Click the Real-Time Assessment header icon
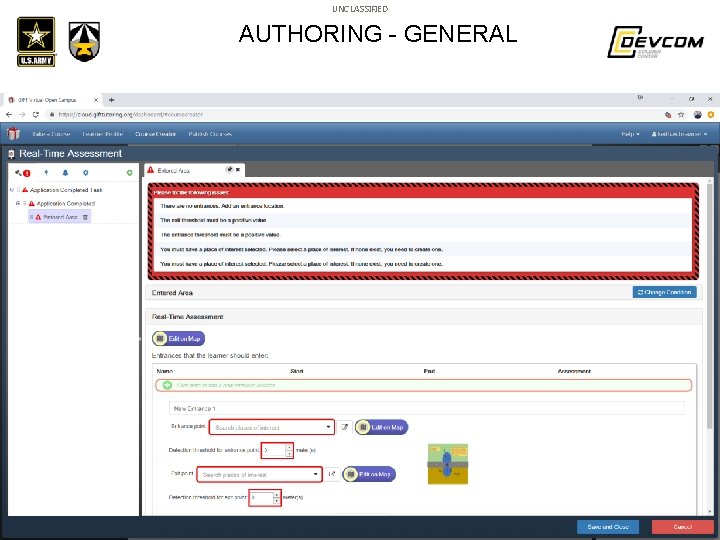Screen dimensions: 720x540 (x=11, y=154)
